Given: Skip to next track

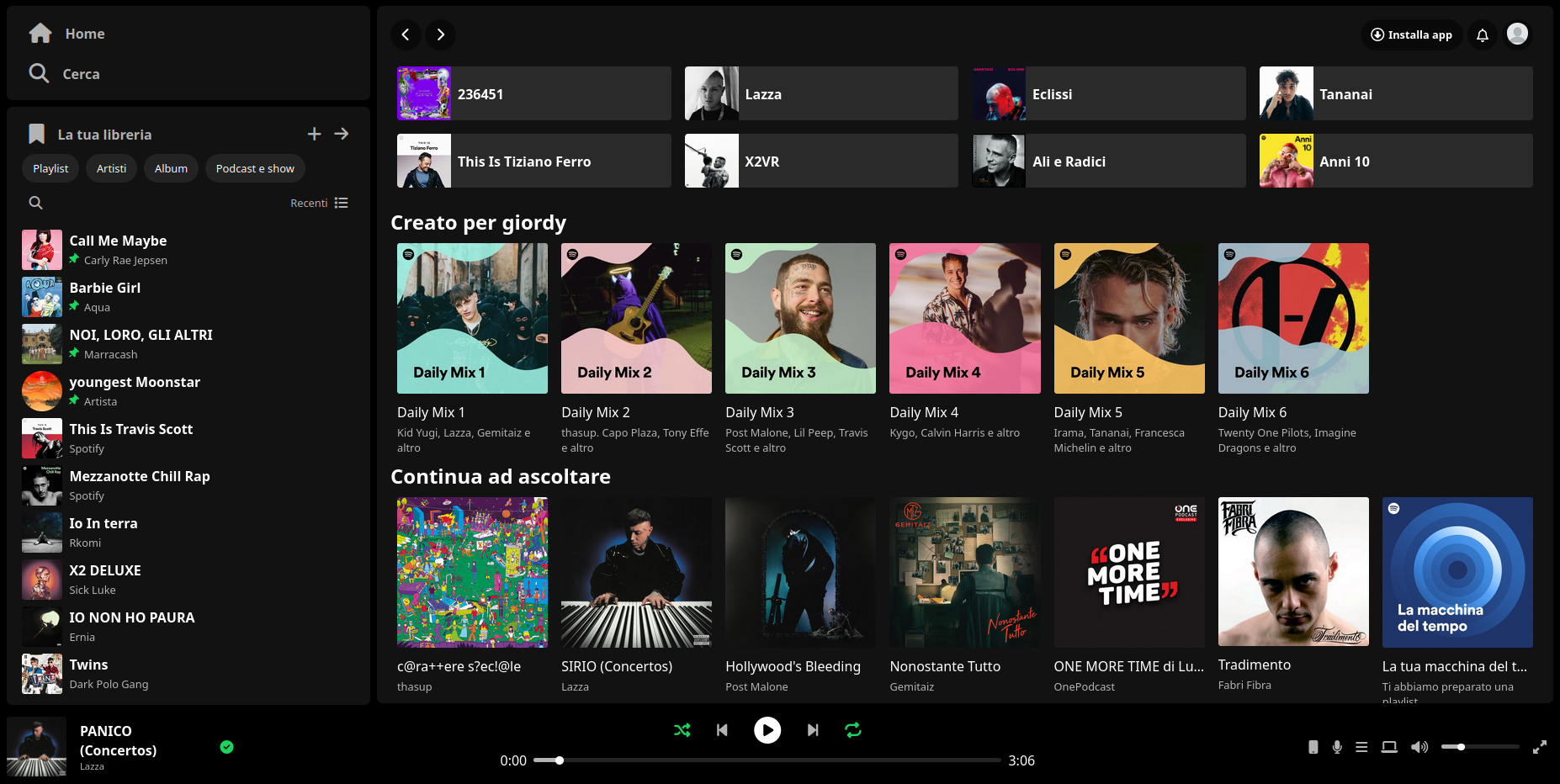Looking at the screenshot, I should click(x=813, y=730).
